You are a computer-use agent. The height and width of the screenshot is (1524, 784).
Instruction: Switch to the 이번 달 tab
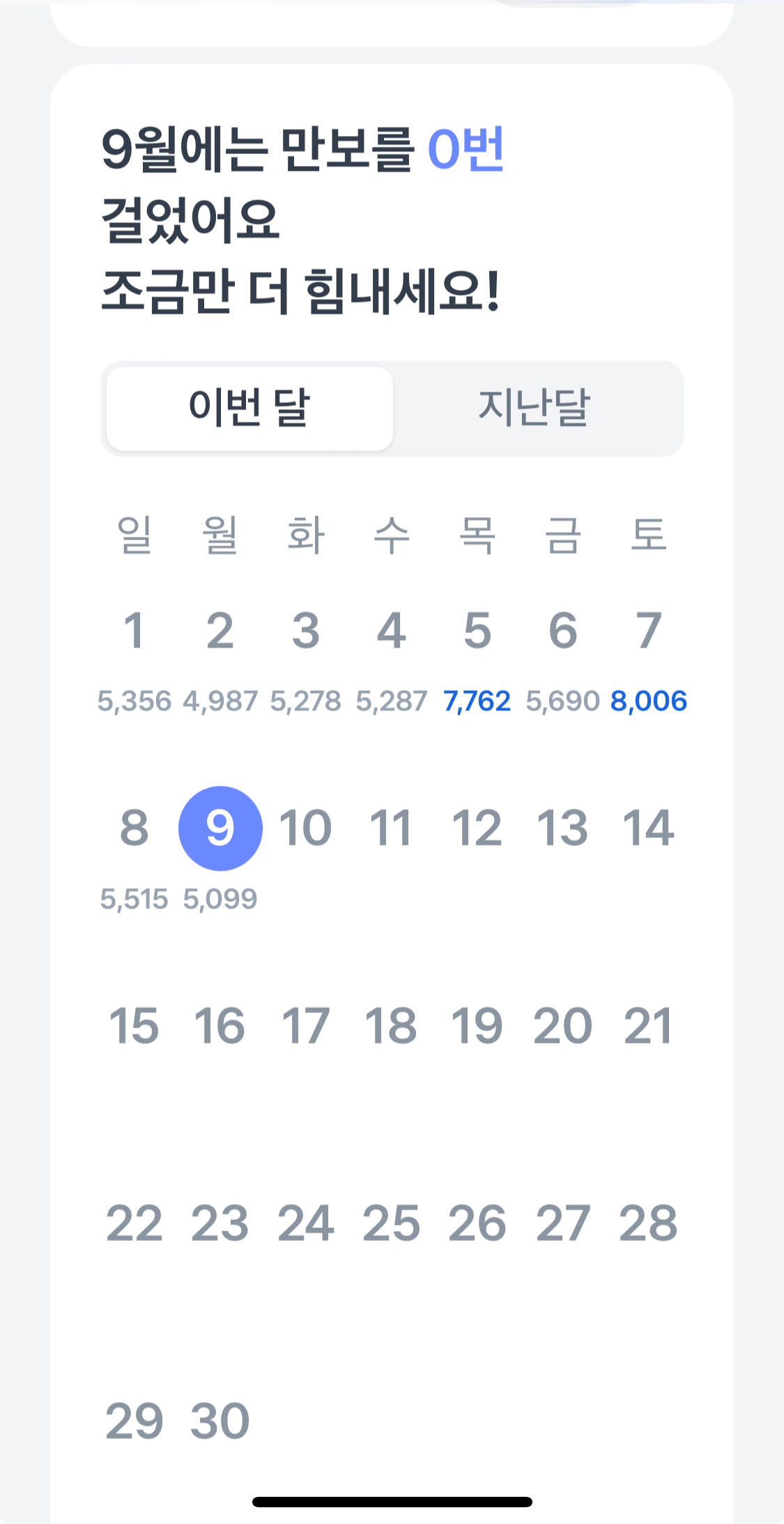pos(249,408)
